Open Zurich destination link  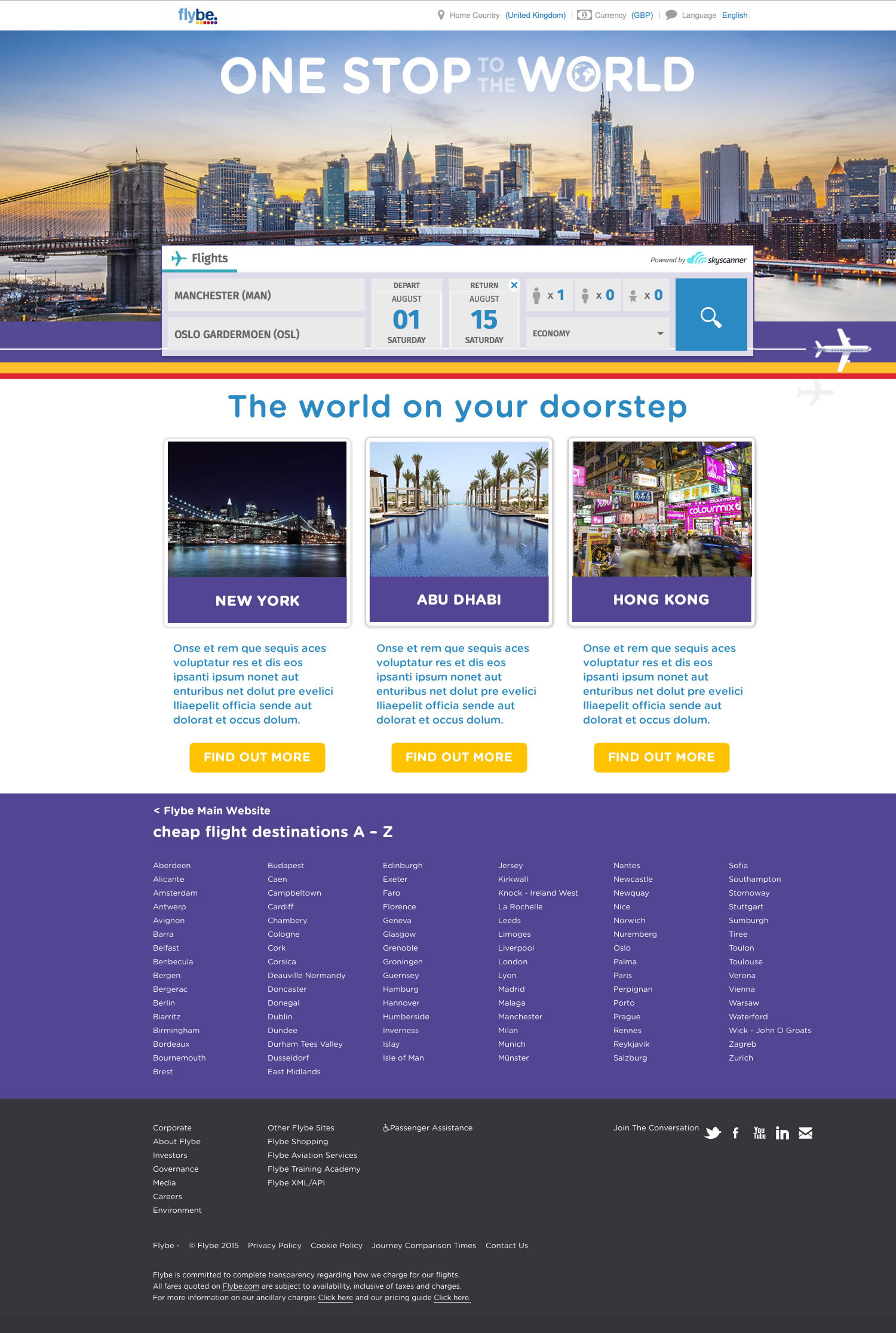click(741, 1058)
